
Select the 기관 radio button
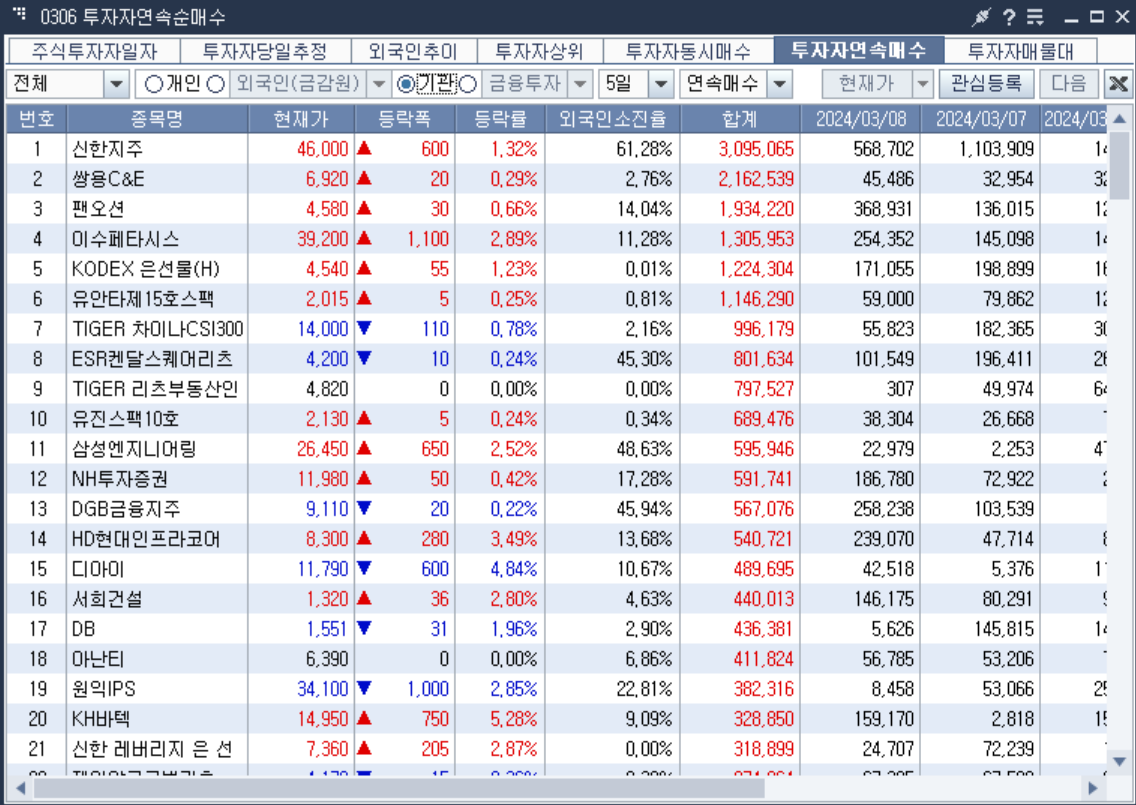406,84
